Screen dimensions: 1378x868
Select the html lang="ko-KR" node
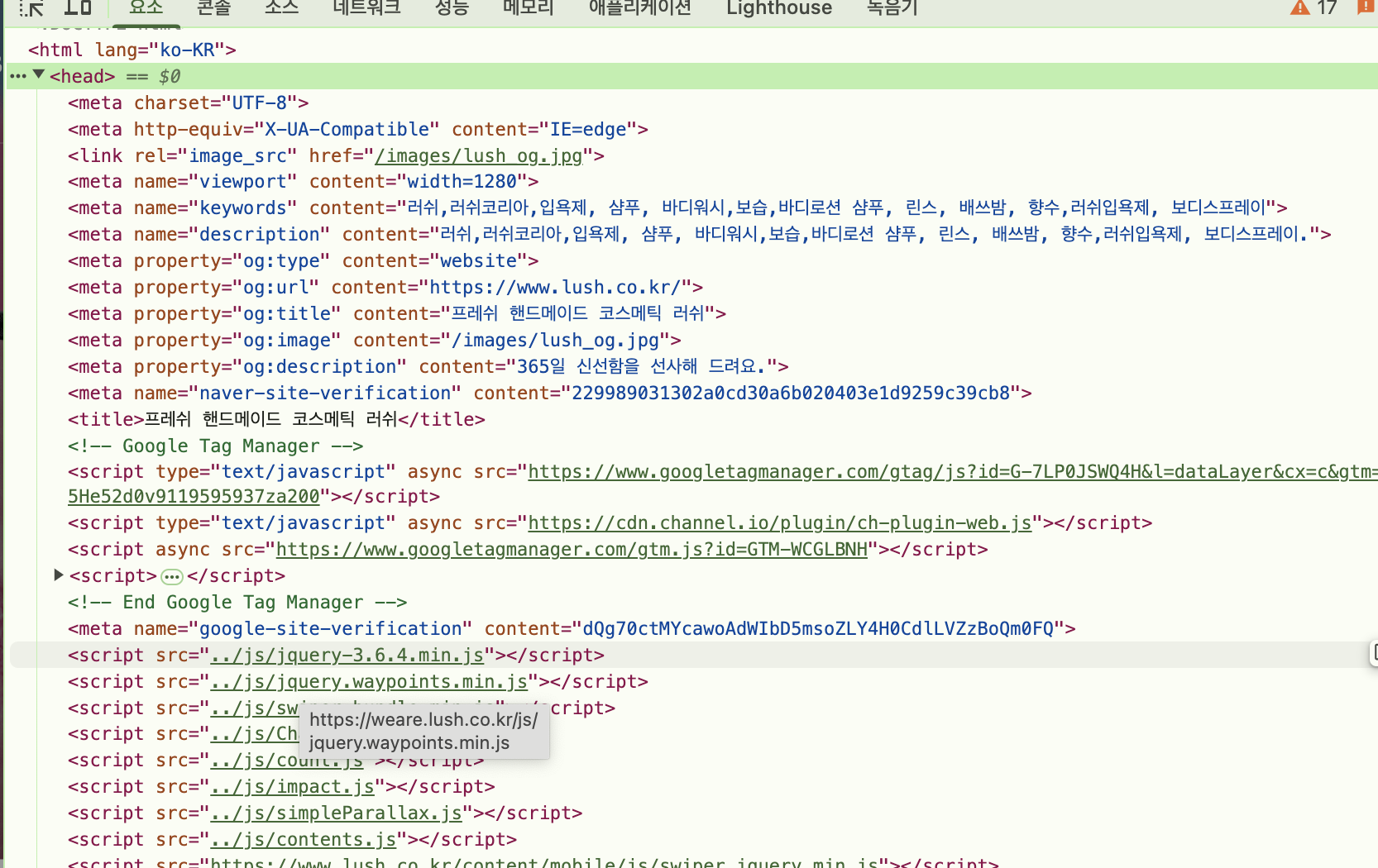click(132, 50)
